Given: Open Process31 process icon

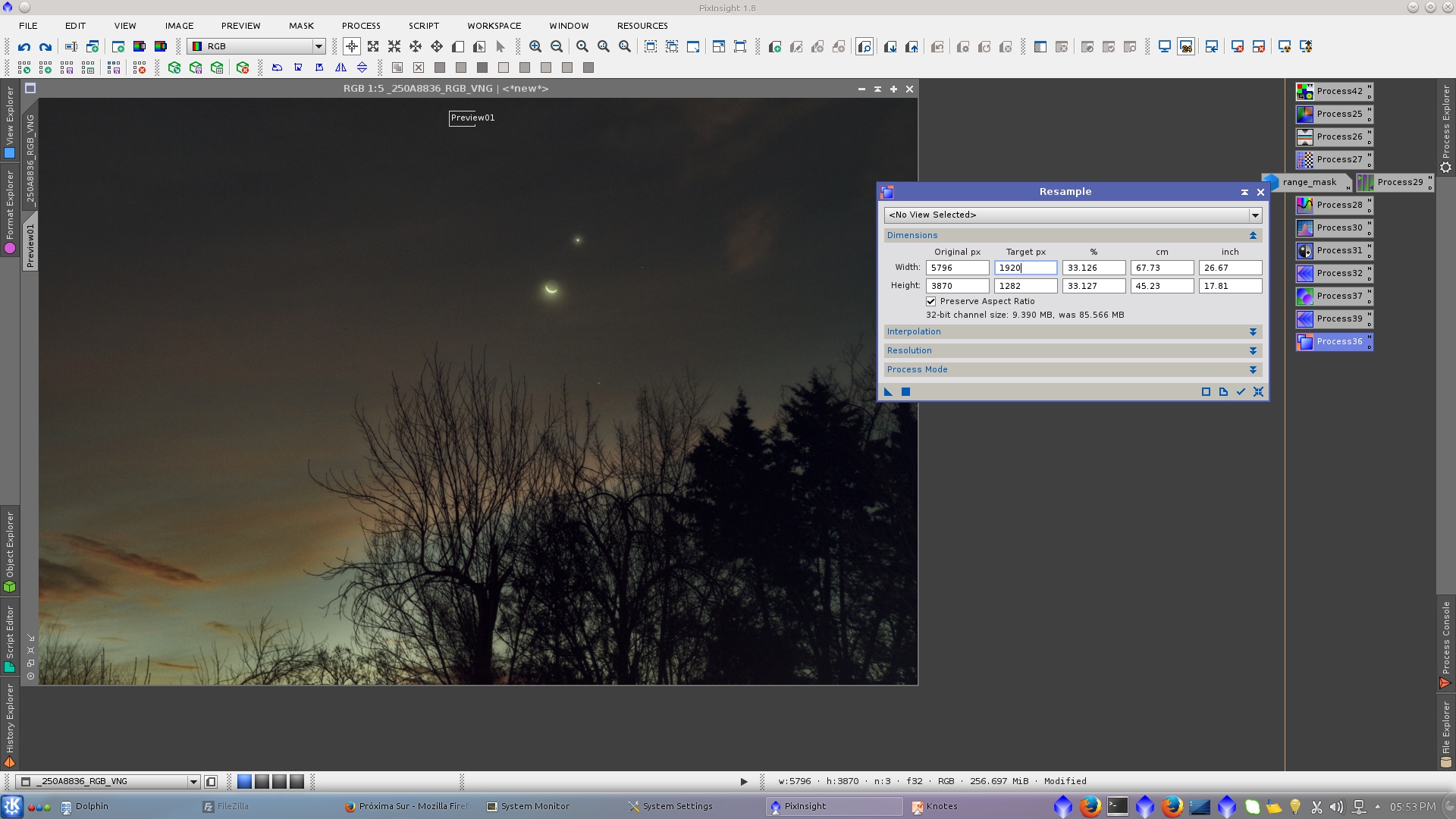Looking at the screenshot, I should tap(1334, 250).
